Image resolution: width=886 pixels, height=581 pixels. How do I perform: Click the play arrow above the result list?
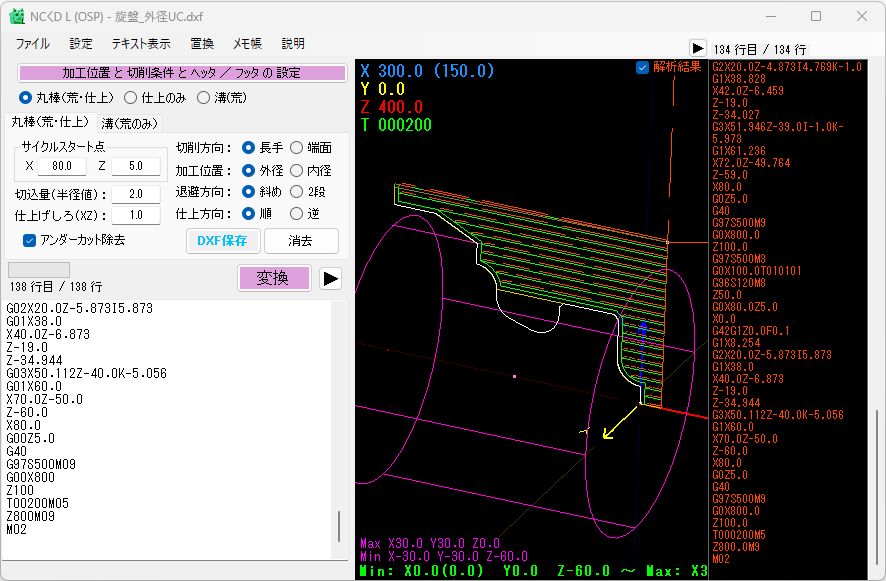697,48
